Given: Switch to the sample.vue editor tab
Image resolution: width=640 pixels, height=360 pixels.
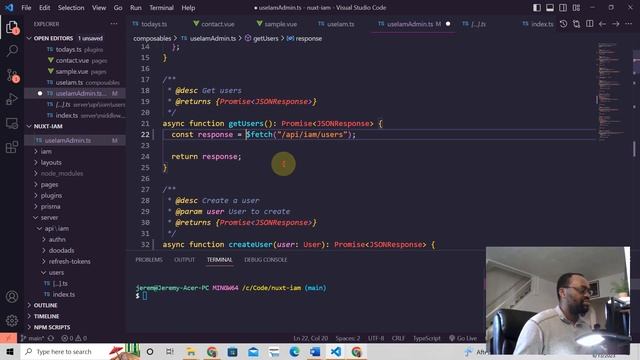Looking at the screenshot, I should (277, 24).
